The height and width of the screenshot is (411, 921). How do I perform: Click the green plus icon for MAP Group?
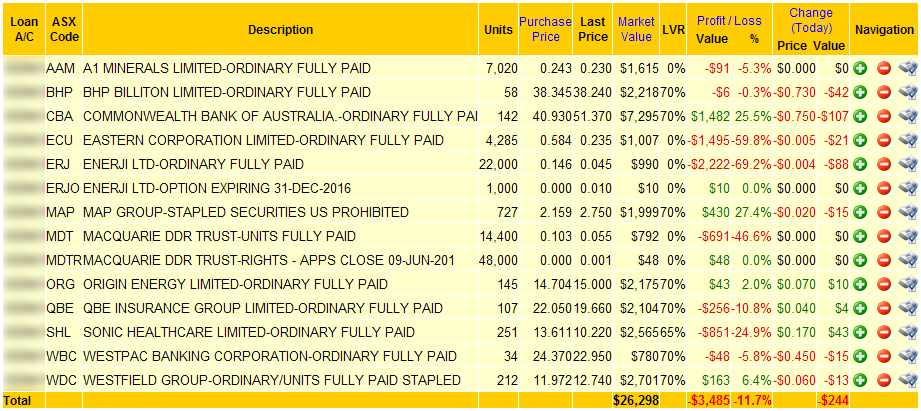(x=860, y=213)
